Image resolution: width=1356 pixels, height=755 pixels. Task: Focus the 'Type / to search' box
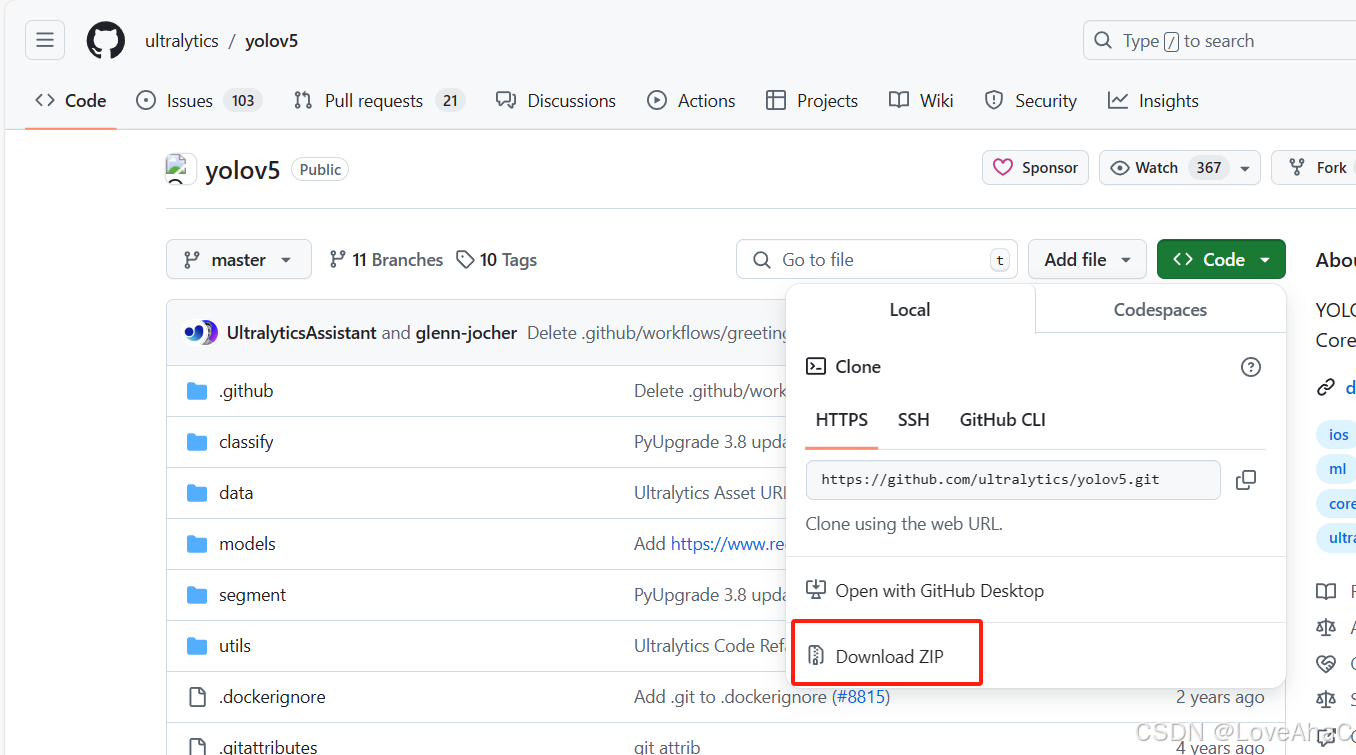tap(1219, 41)
